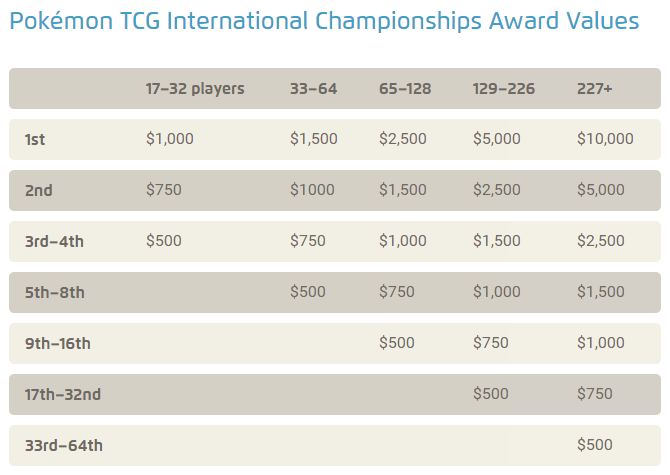Click $2,500 in the 3rd–4th row
670x475 pixels.
click(601, 240)
